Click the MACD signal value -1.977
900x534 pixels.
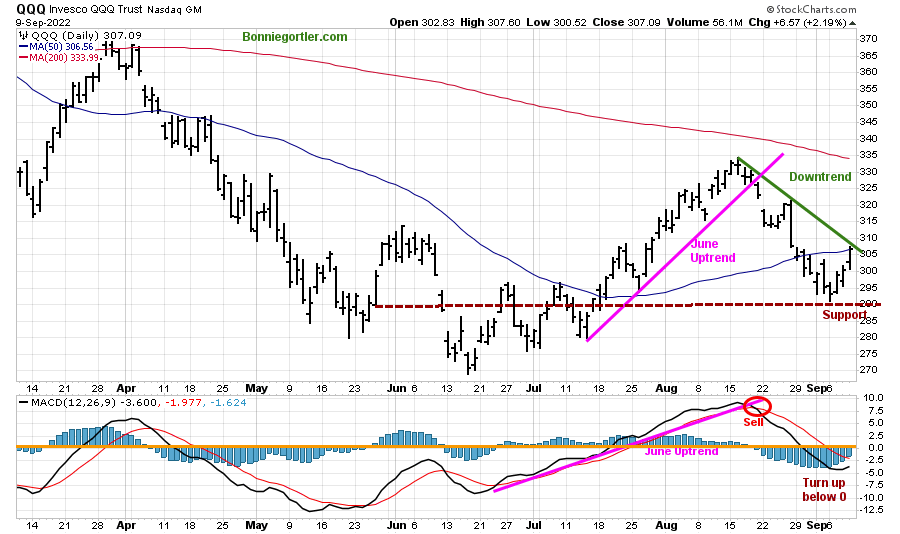click(x=184, y=403)
